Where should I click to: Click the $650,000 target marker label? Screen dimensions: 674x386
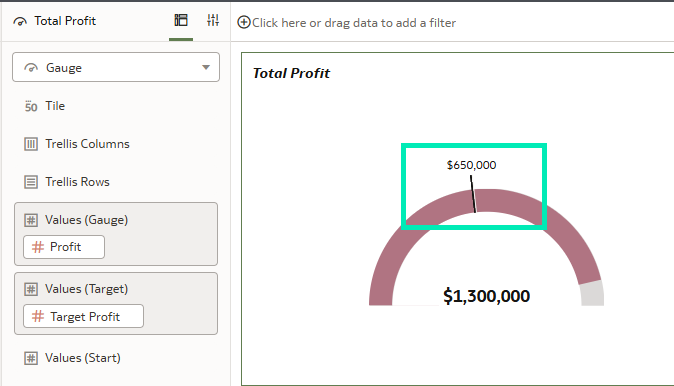471,165
